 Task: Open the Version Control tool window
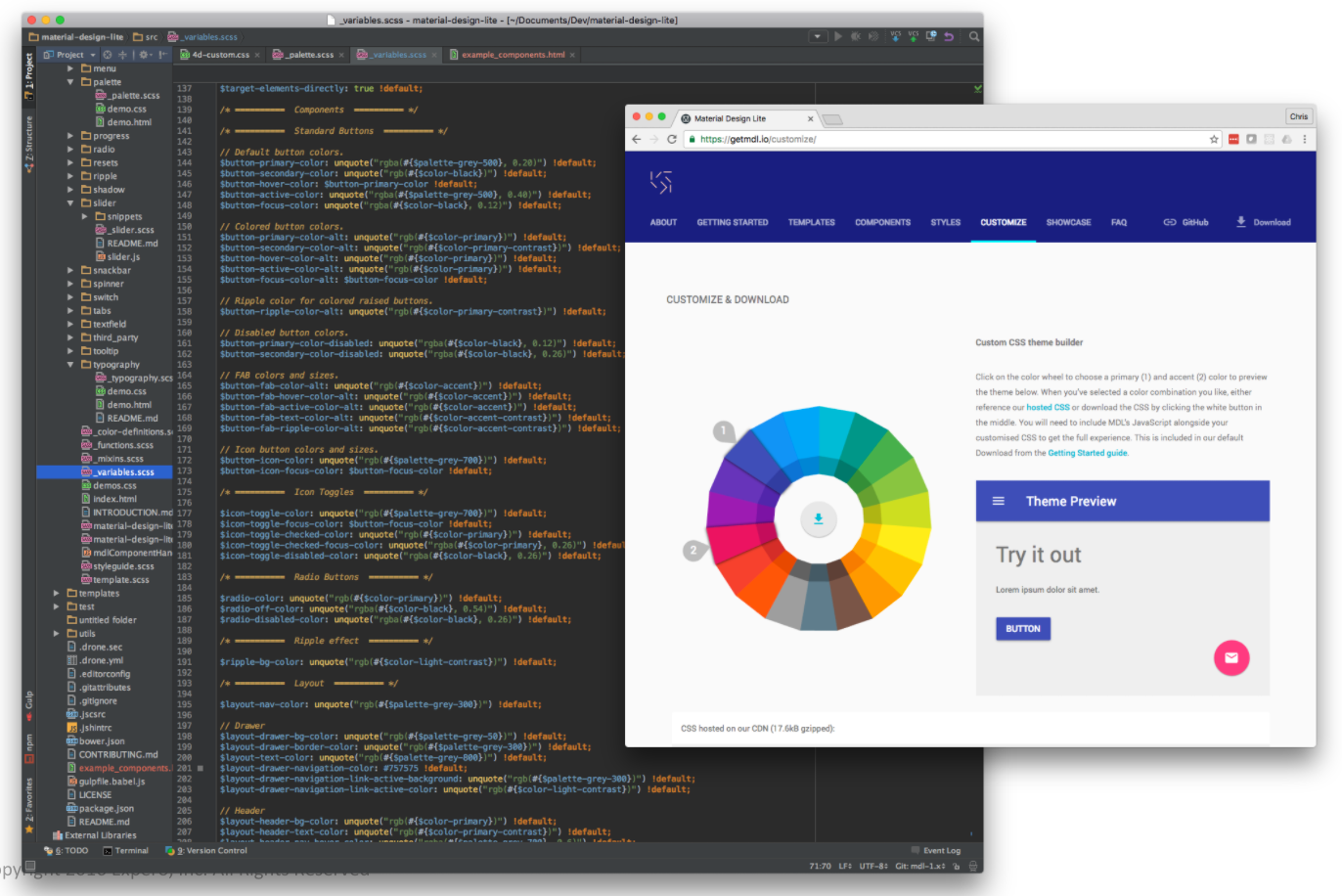click(x=207, y=851)
